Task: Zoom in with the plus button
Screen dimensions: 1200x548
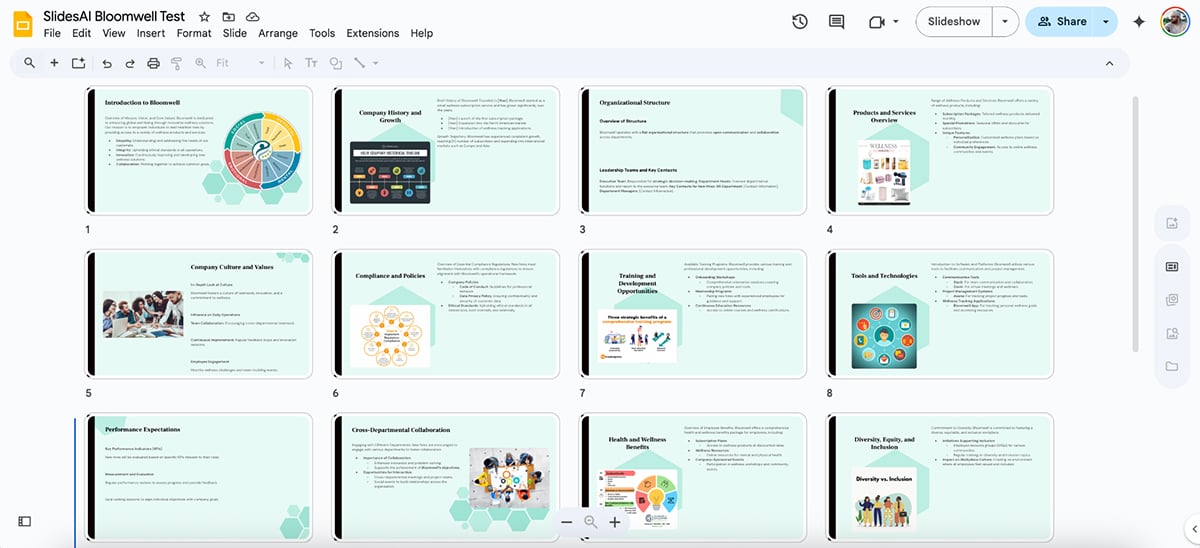Action: [614, 522]
